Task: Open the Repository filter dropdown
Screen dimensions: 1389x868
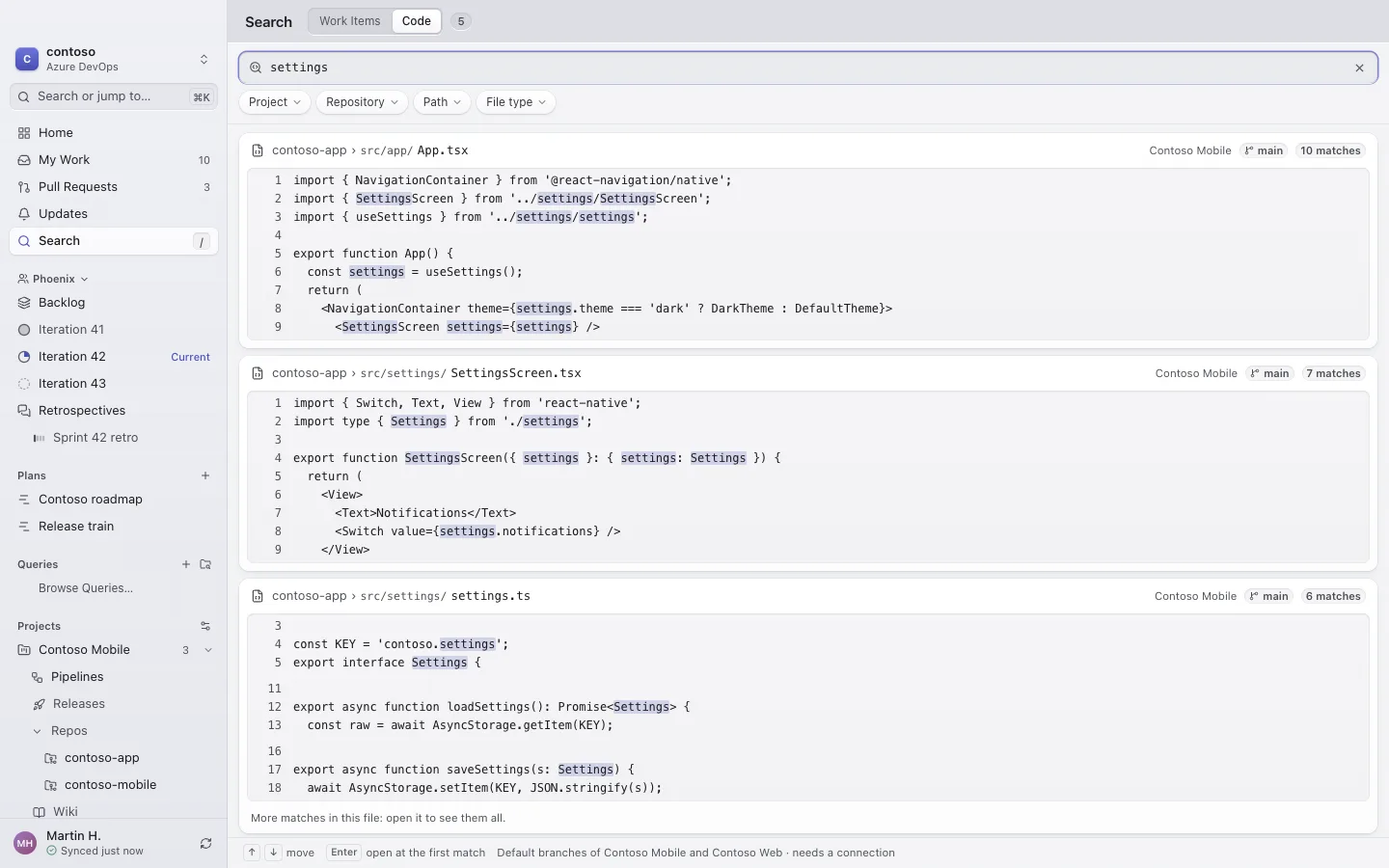Action: coord(362,102)
